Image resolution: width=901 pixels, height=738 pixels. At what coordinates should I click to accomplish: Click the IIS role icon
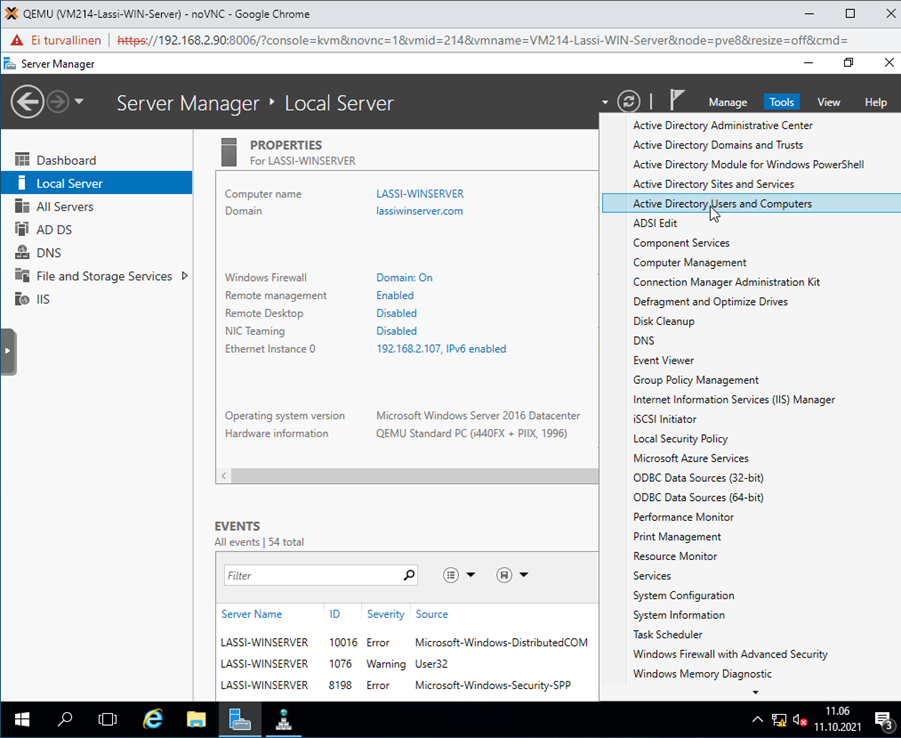[x=22, y=299]
